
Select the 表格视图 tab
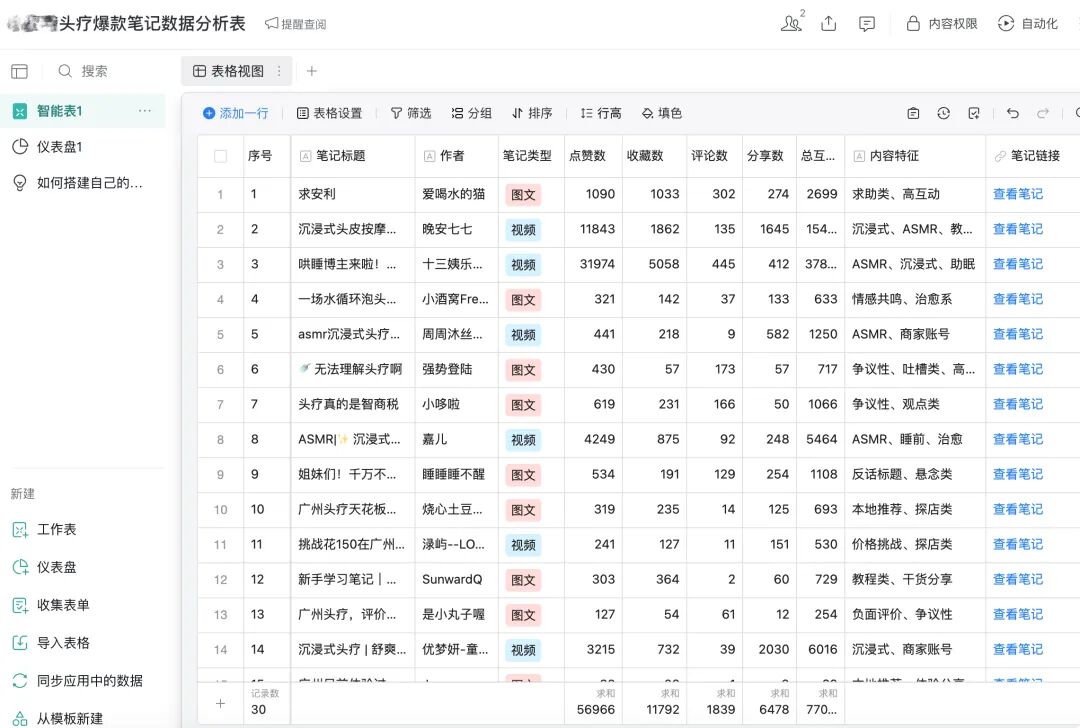[229, 71]
